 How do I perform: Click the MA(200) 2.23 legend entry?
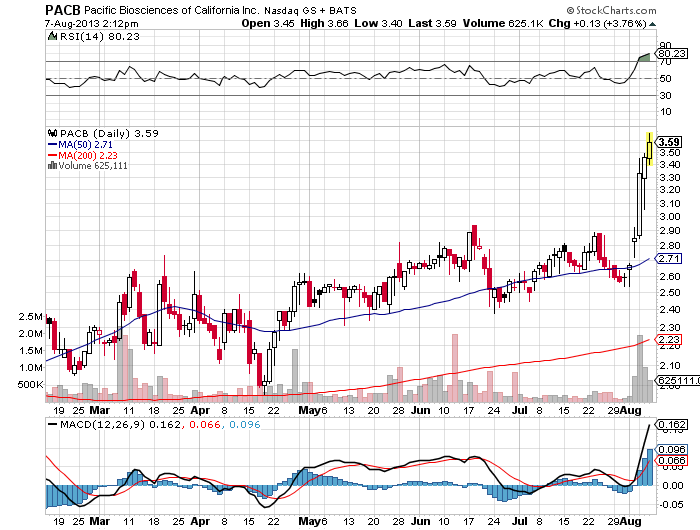[83, 155]
